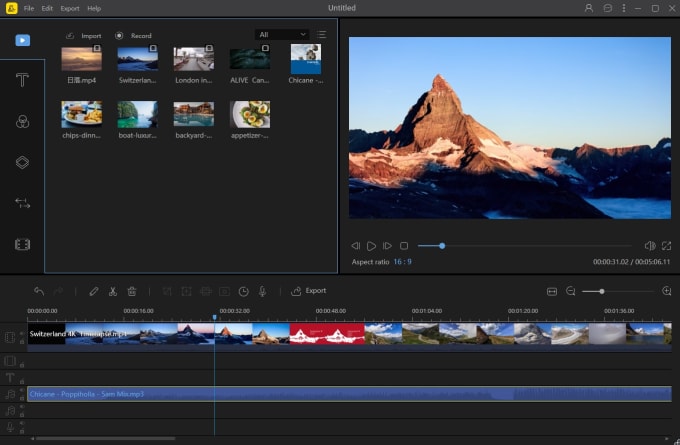Play the preview video
680x445 pixels.
371,246
